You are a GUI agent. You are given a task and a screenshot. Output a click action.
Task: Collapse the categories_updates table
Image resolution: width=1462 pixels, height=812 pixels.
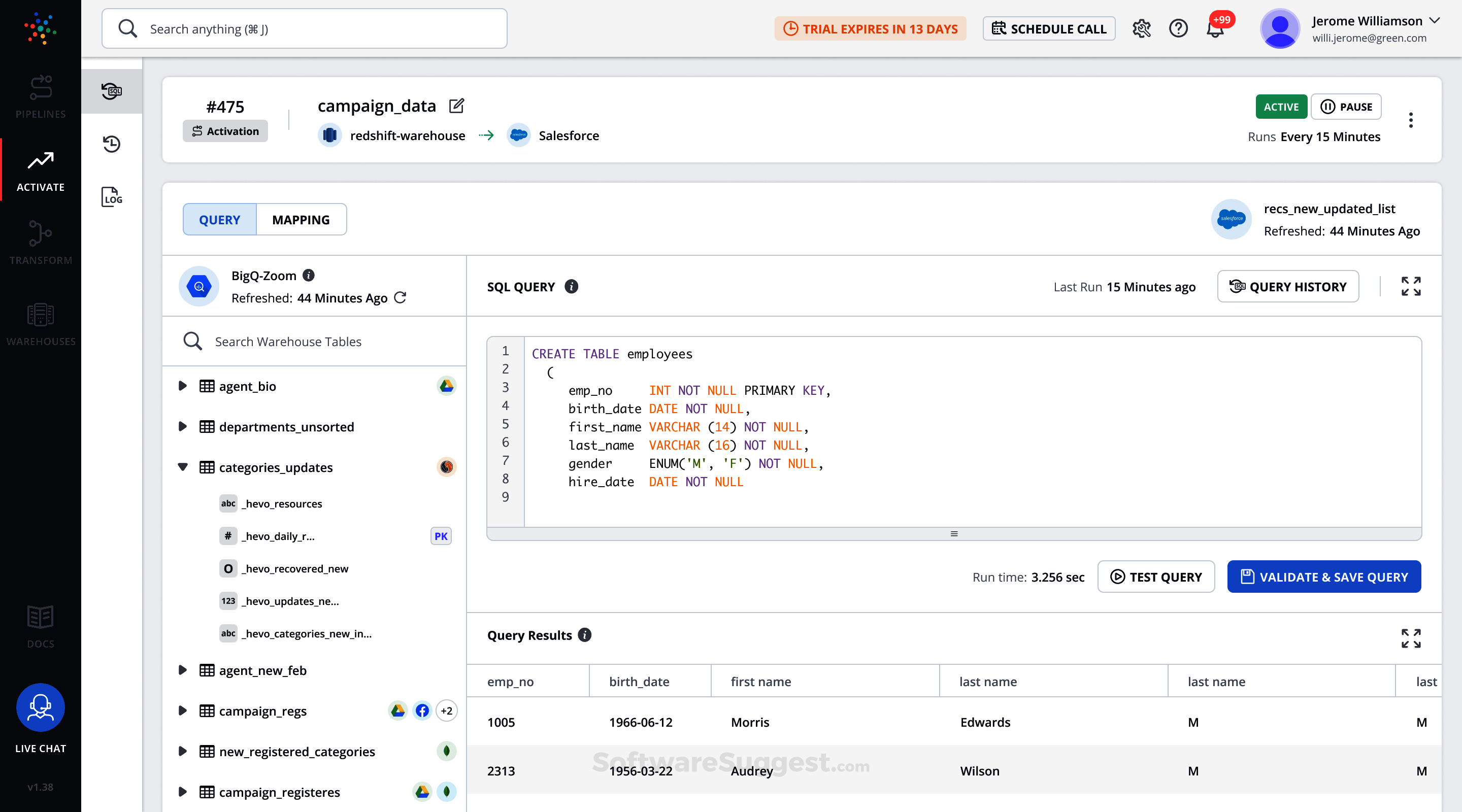pyautogui.click(x=182, y=467)
